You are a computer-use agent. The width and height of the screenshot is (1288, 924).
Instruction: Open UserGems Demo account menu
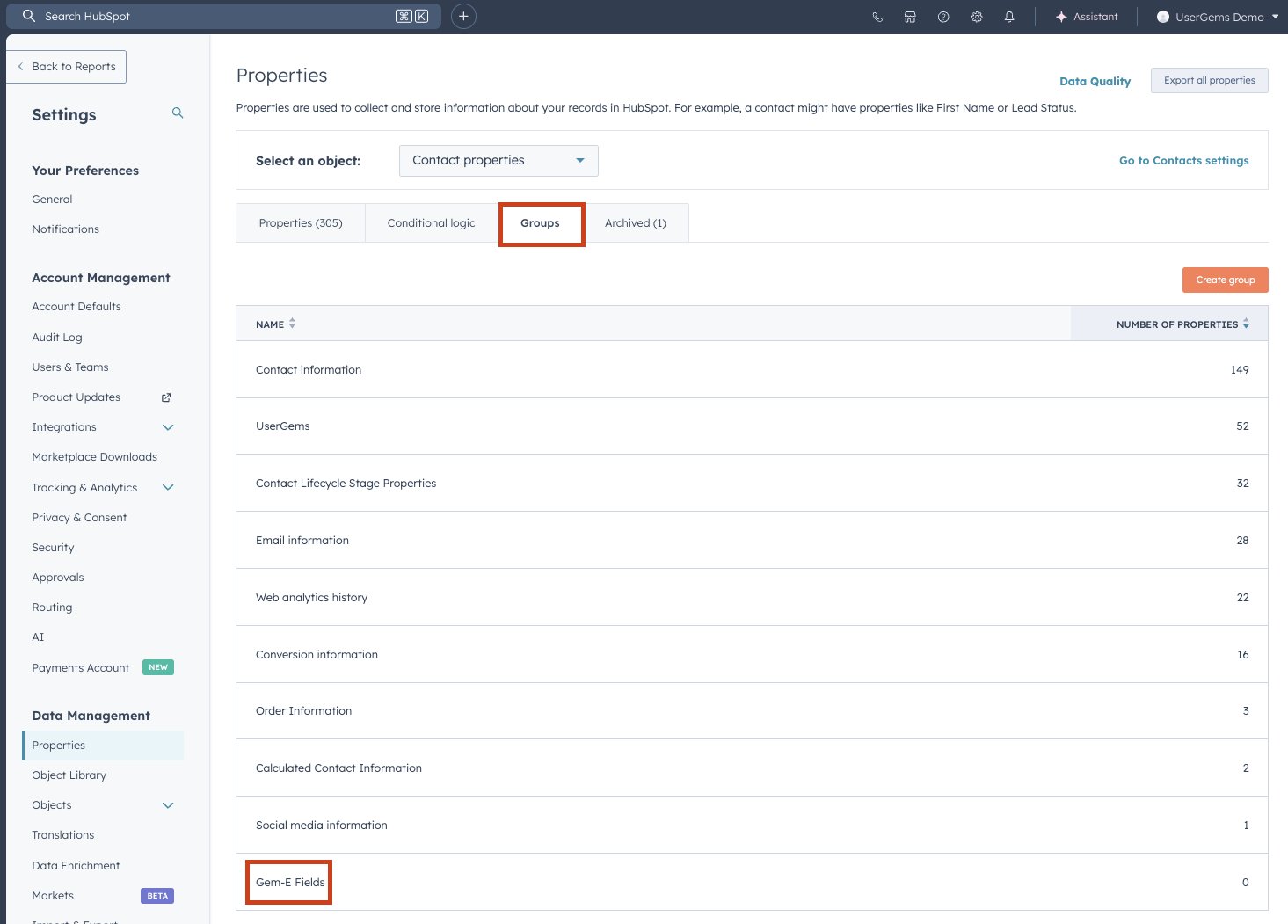click(1218, 17)
